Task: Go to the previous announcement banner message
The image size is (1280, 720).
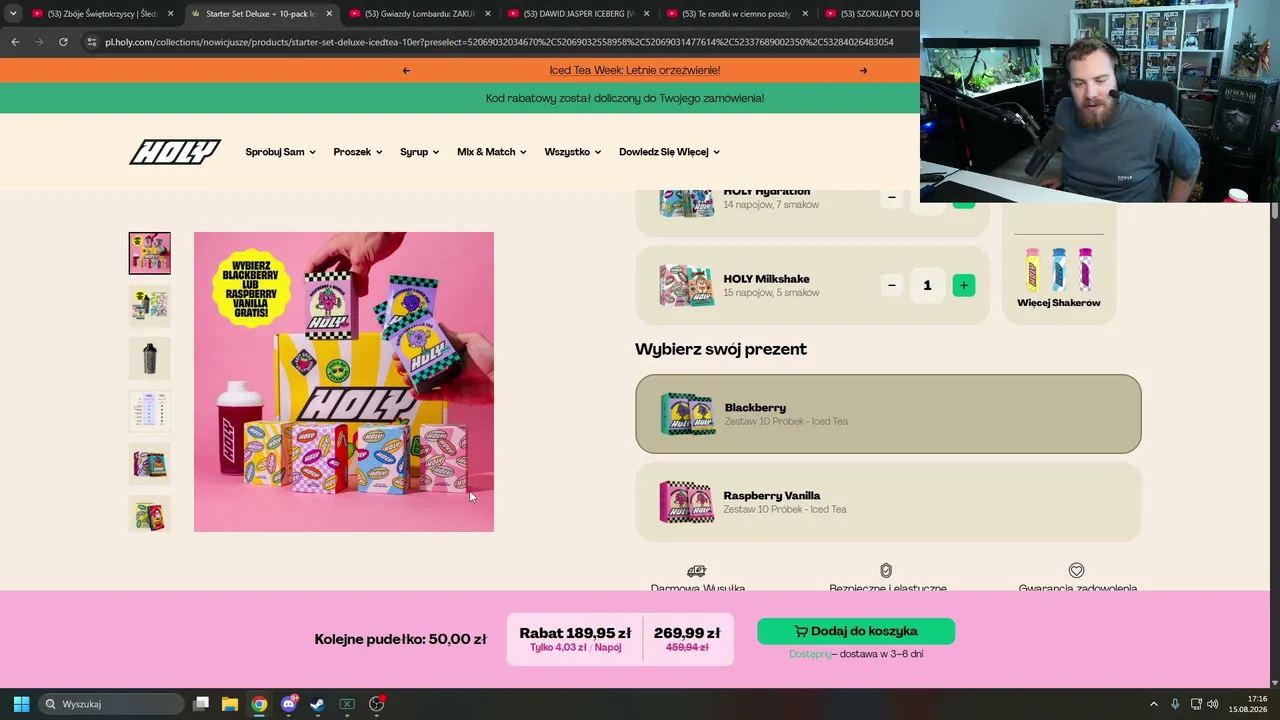Action: [x=406, y=71]
